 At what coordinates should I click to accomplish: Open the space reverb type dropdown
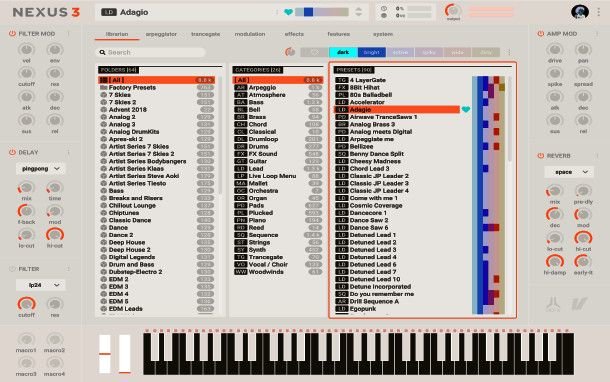[569, 172]
